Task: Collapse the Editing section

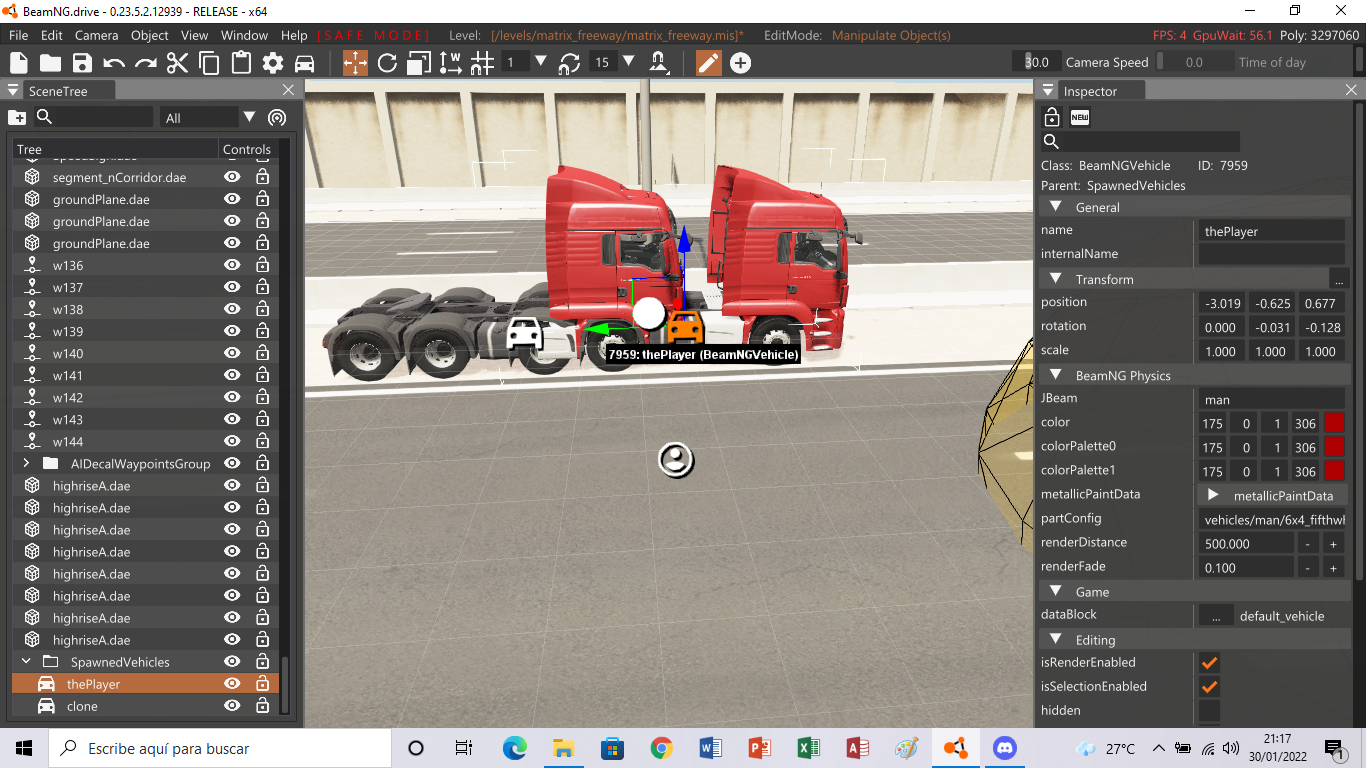Action: pyautogui.click(x=1055, y=639)
